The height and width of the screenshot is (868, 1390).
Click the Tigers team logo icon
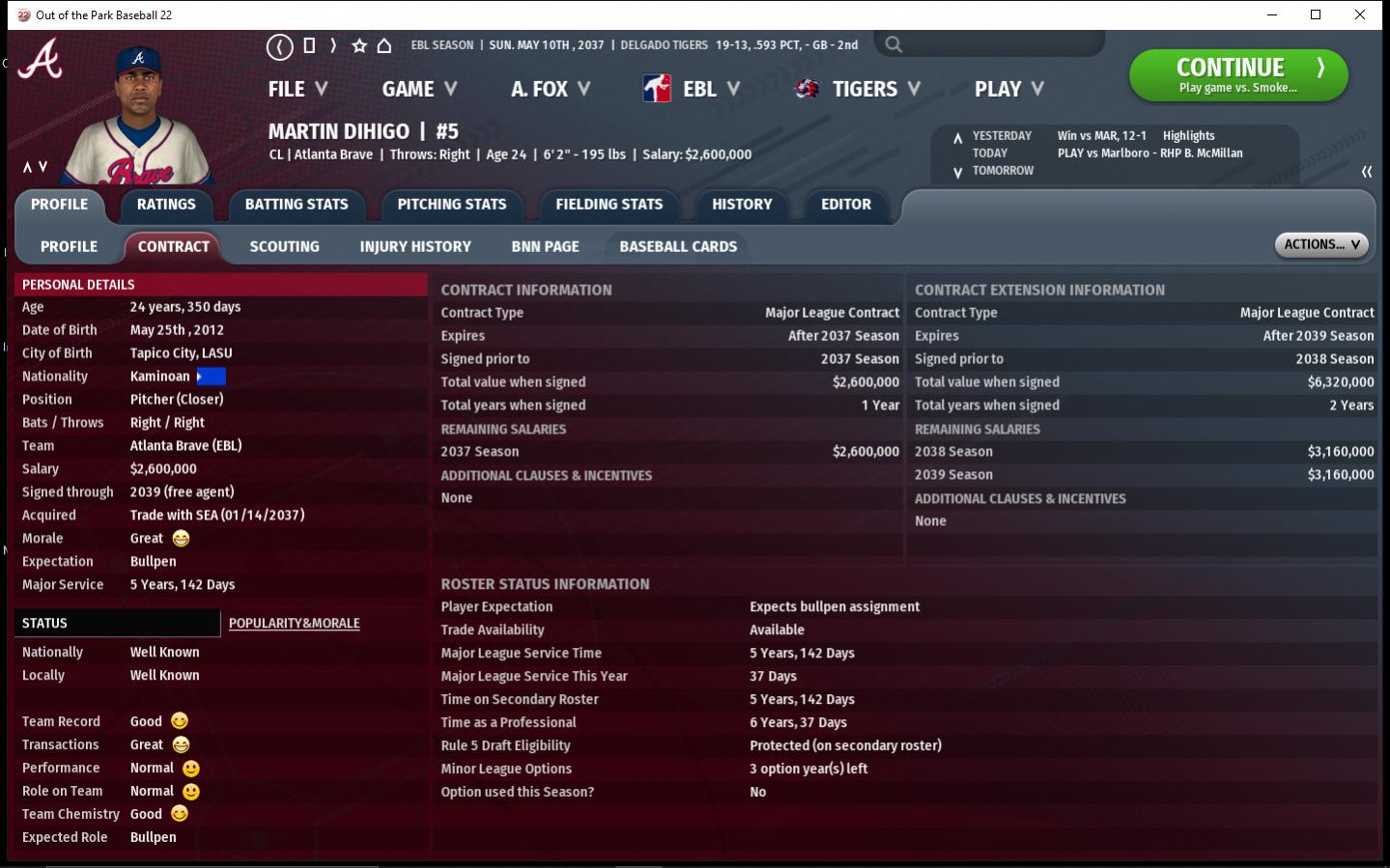(807, 89)
